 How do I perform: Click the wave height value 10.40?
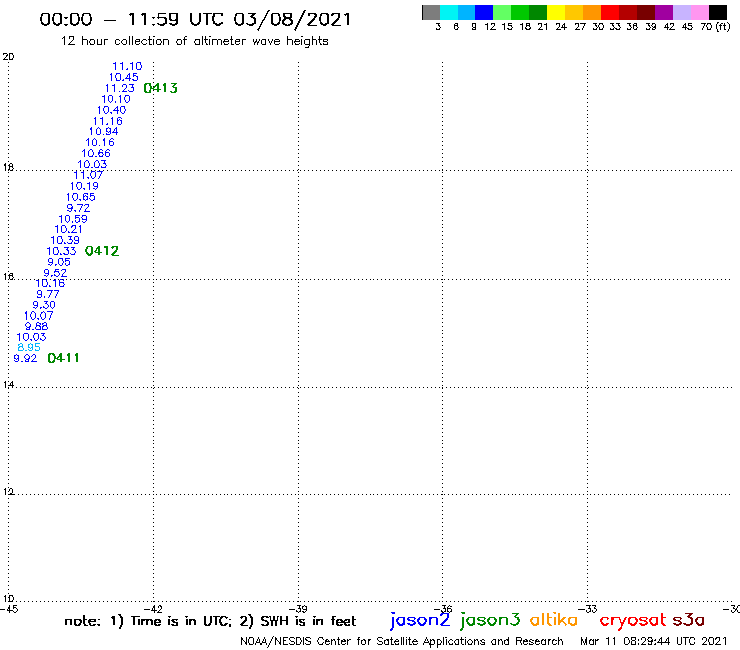[x=112, y=110]
